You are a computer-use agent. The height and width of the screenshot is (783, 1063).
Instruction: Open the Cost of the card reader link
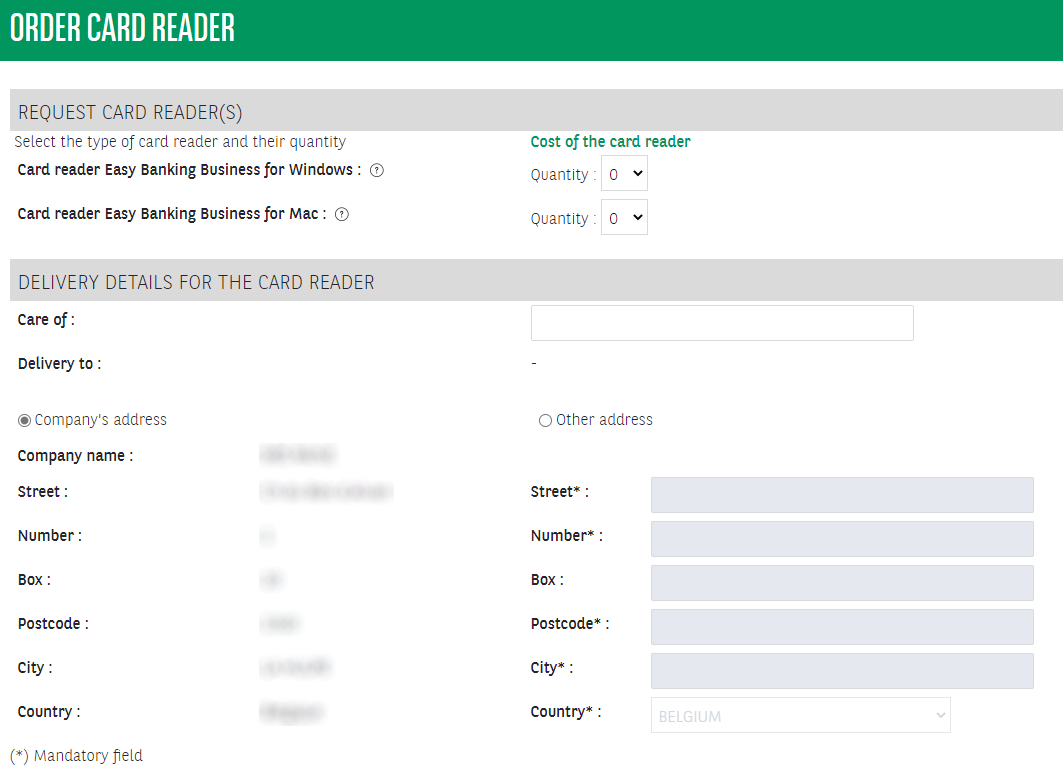click(x=610, y=142)
